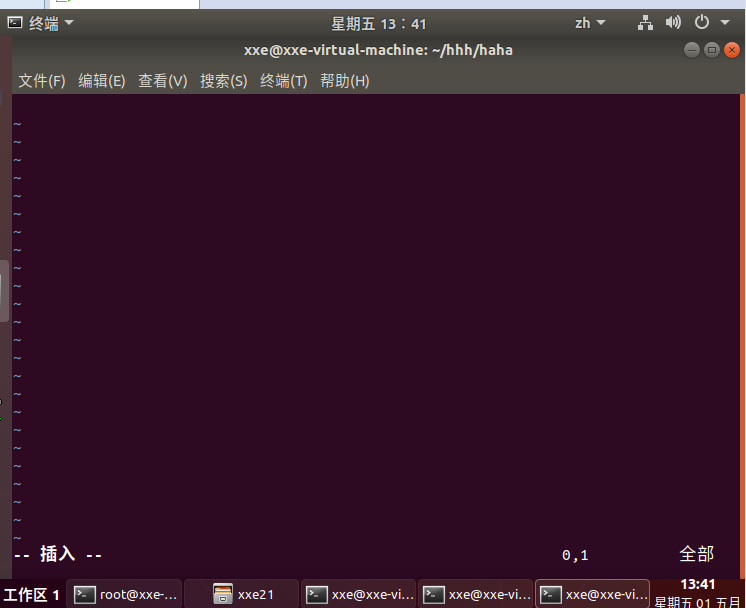Click the network connection icon
This screenshot has height=608, width=746.
pyautogui.click(x=645, y=22)
